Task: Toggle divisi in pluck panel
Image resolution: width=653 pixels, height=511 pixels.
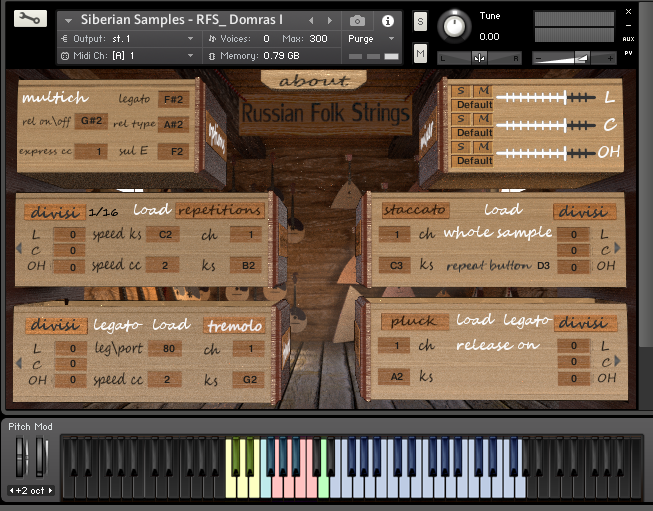Action: pos(585,323)
